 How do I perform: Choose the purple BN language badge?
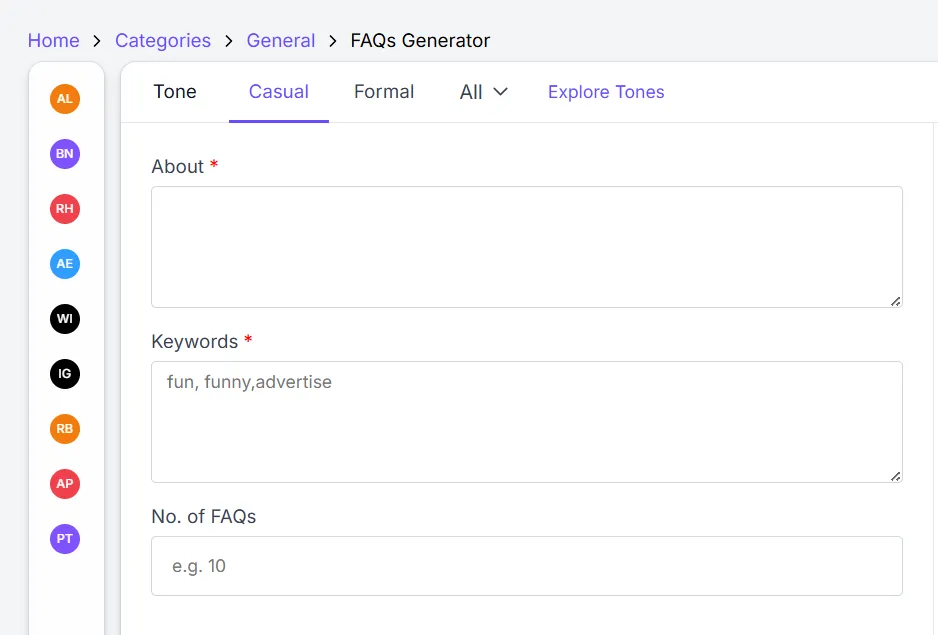click(x=65, y=154)
